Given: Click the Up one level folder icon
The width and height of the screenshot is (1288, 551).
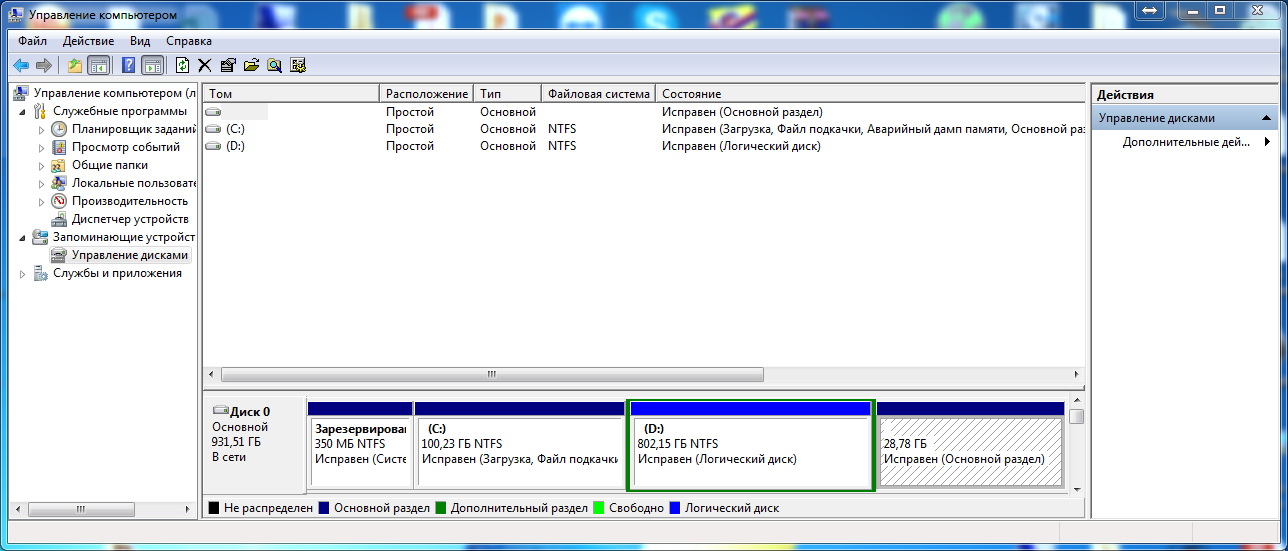Looking at the screenshot, I should point(75,65).
